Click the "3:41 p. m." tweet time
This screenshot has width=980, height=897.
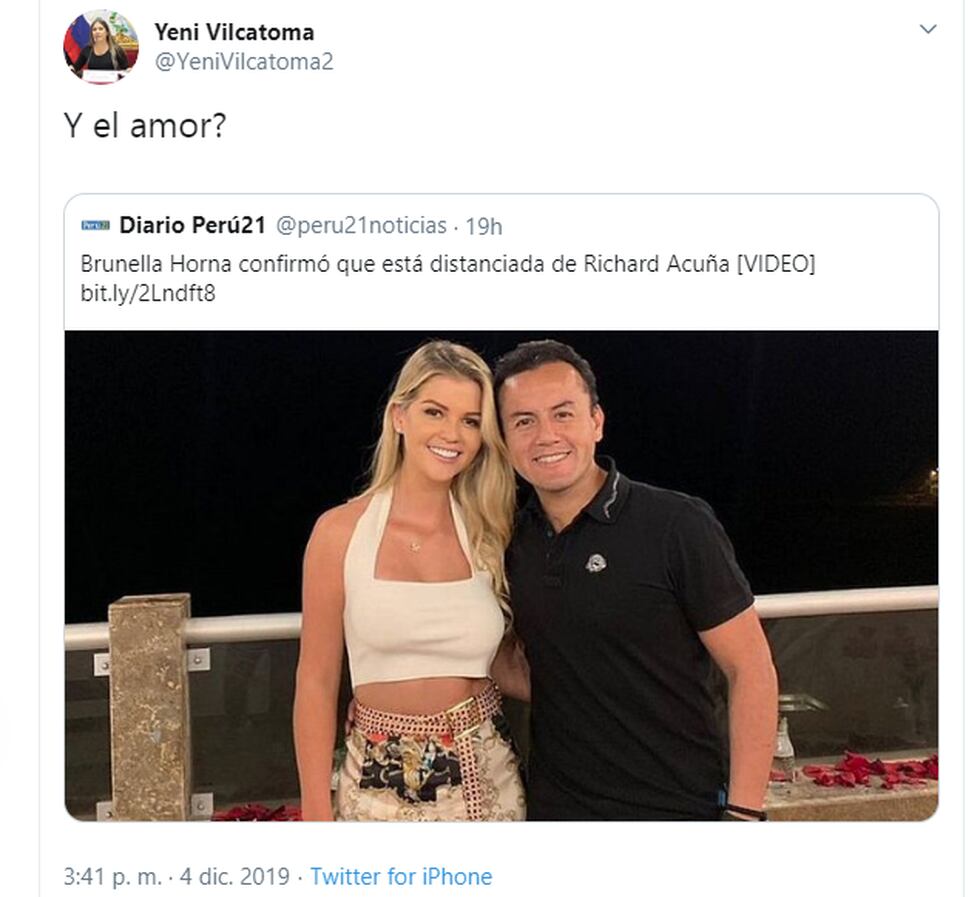coord(112,877)
